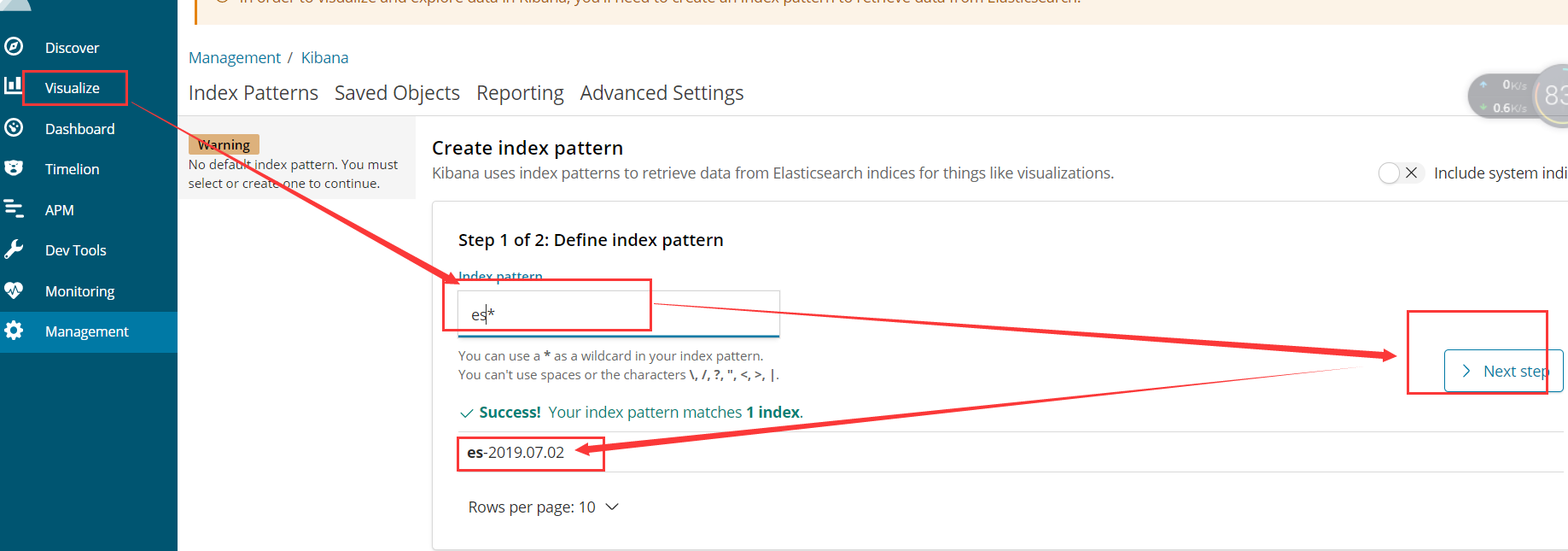Click the network speed widget overlay

tap(1518, 96)
